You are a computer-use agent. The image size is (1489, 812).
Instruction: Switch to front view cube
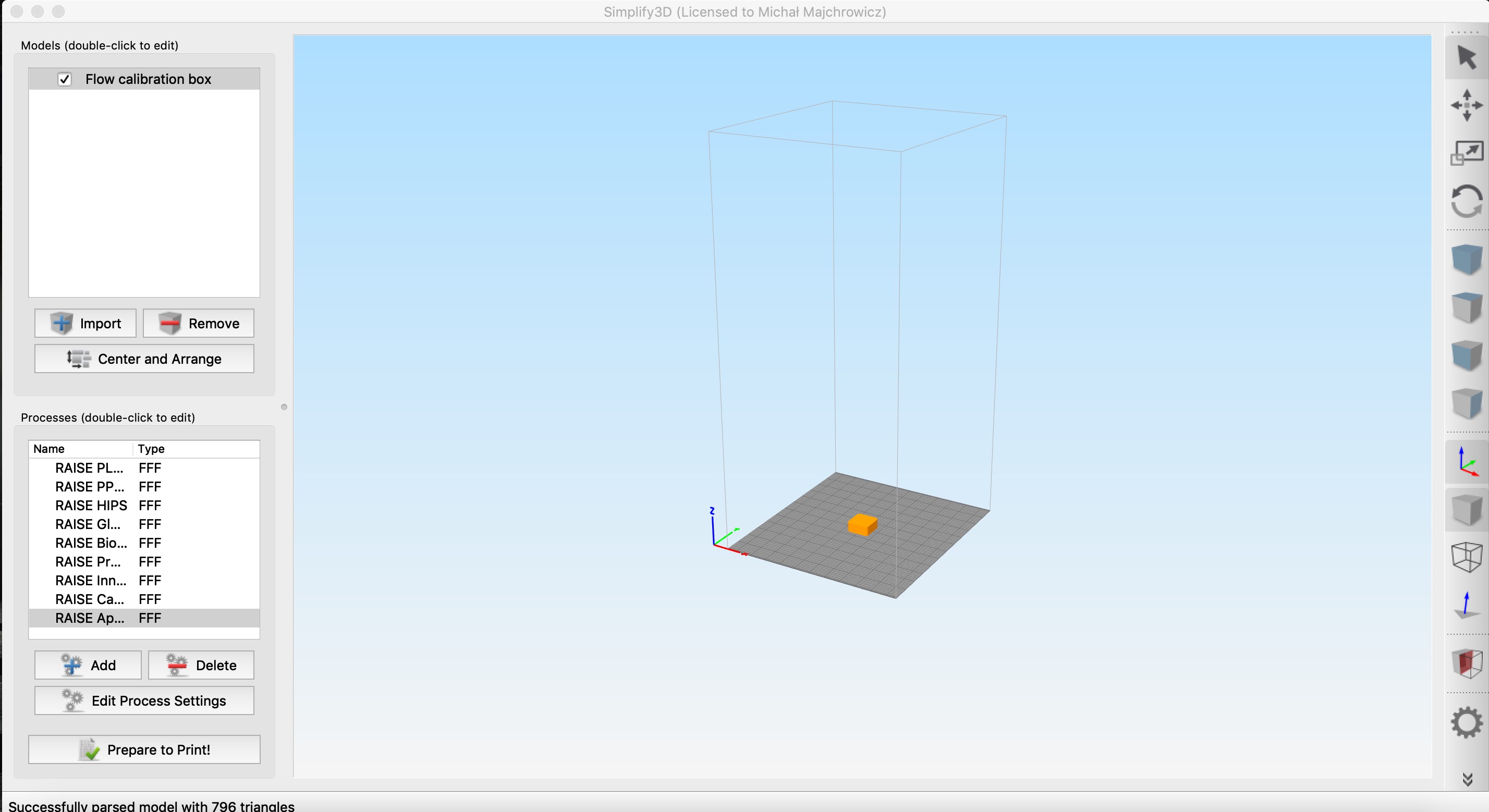[x=1467, y=355]
